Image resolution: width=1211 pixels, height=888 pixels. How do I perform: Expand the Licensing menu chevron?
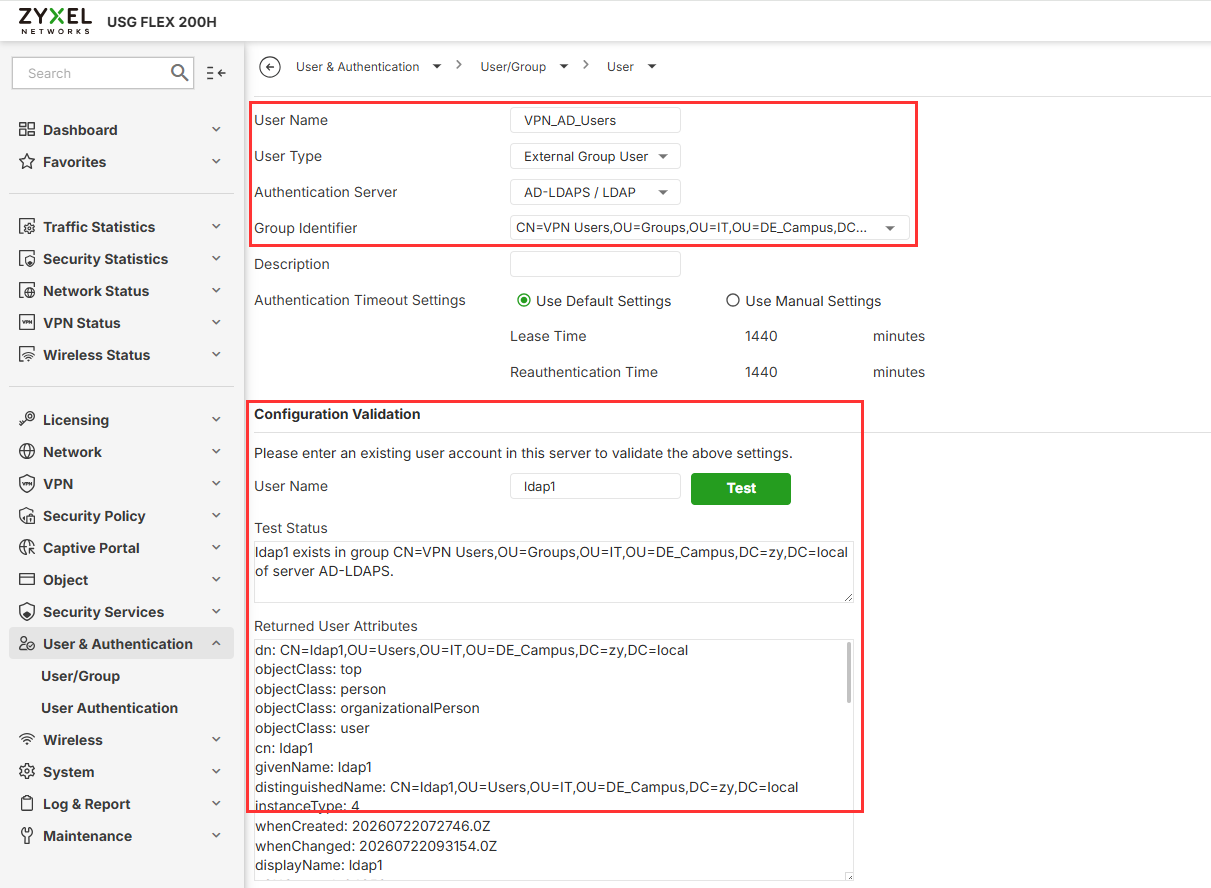[216, 420]
